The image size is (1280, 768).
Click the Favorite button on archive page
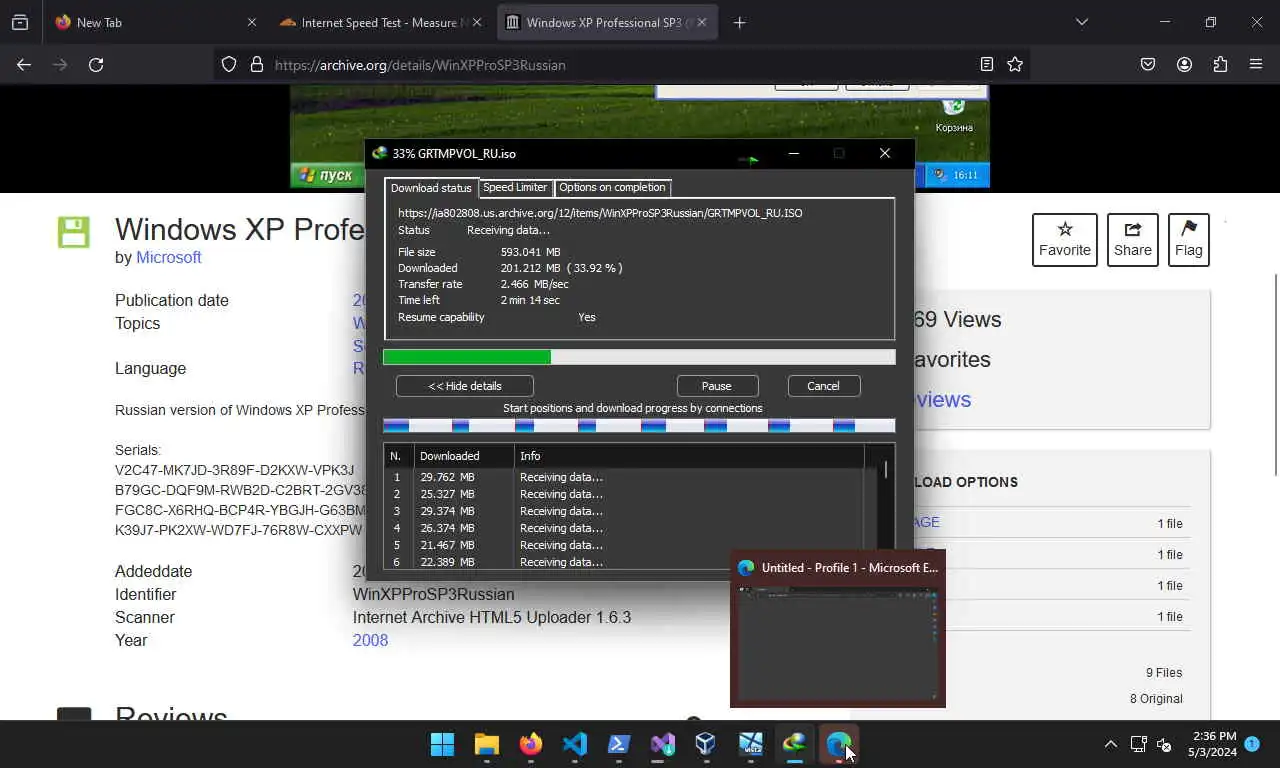pyautogui.click(x=1064, y=240)
